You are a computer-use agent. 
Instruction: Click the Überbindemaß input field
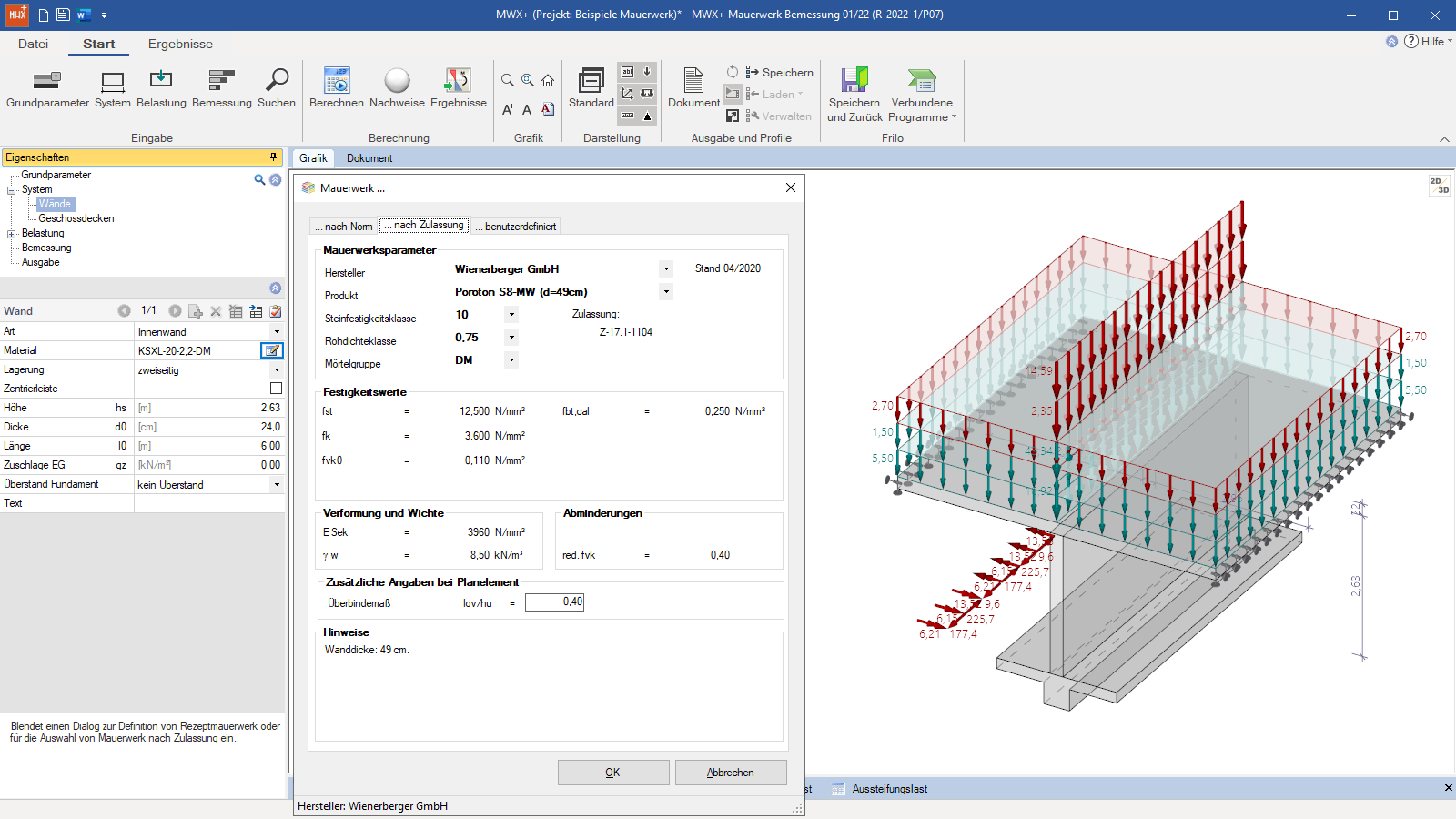[554, 602]
